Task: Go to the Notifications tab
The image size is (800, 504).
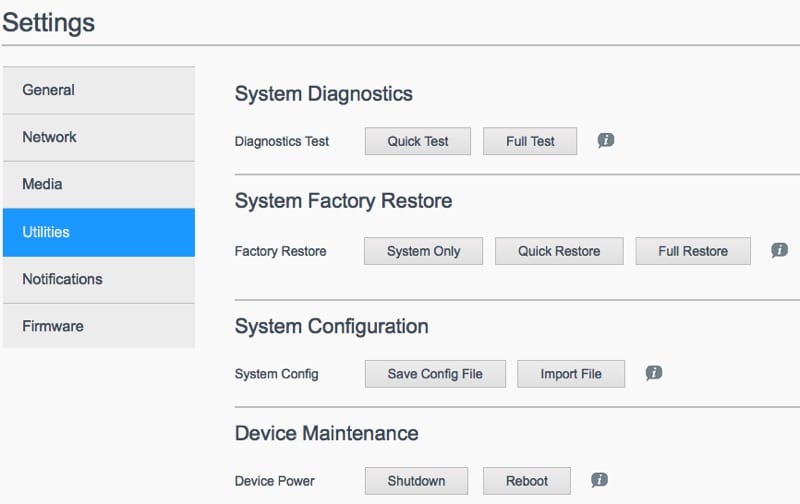Action: pos(98,279)
